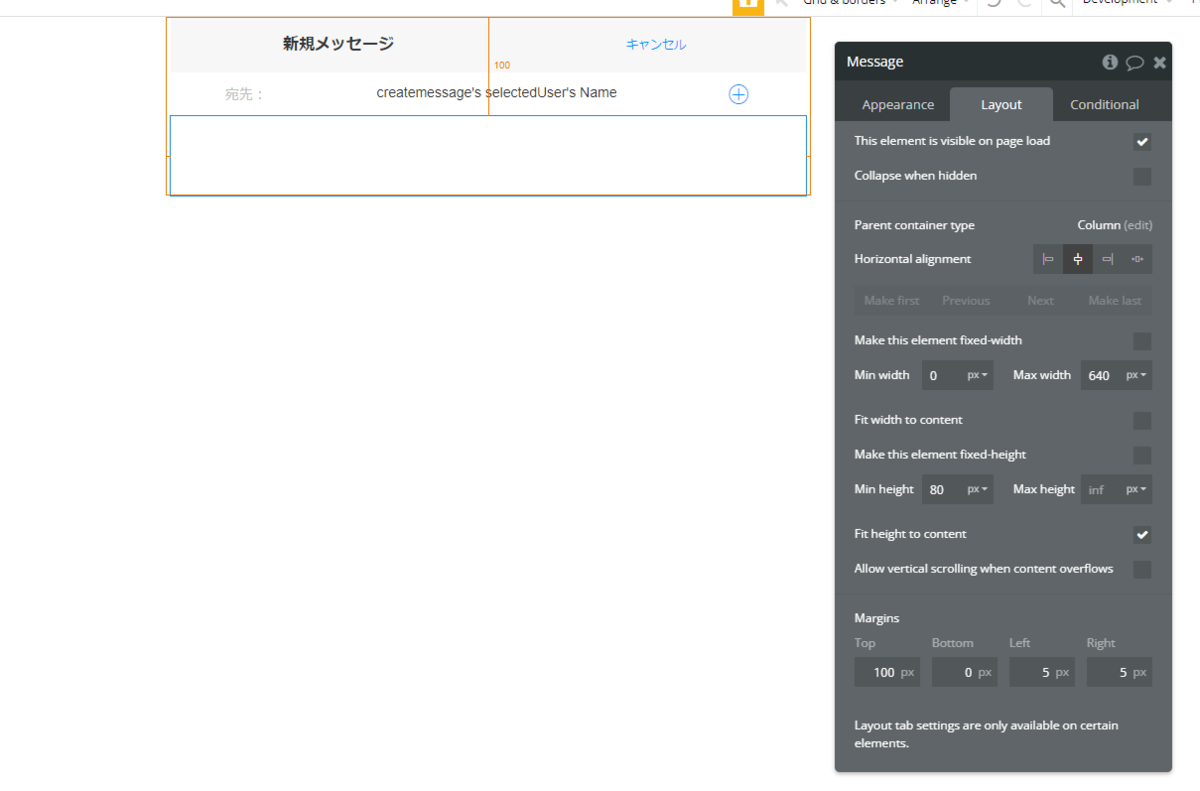1200x791 pixels.
Task: Select the 新規メッセージ title text
Action: pyautogui.click(x=338, y=44)
